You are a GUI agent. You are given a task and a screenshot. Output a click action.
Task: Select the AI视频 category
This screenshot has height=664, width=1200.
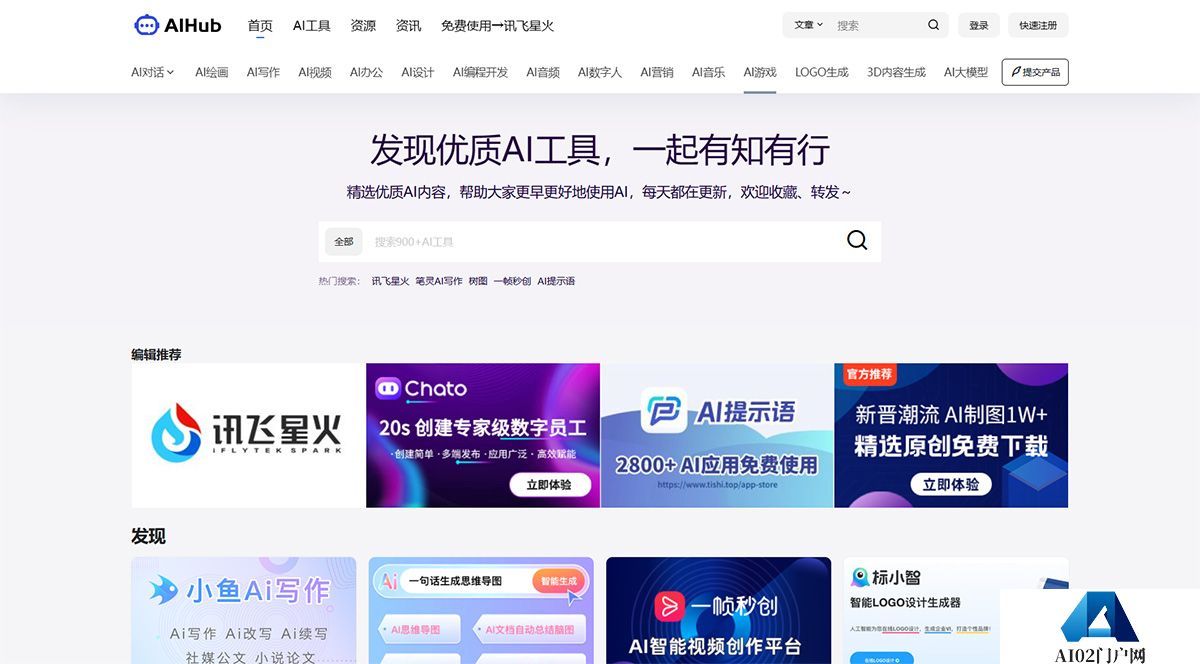pos(315,72)
